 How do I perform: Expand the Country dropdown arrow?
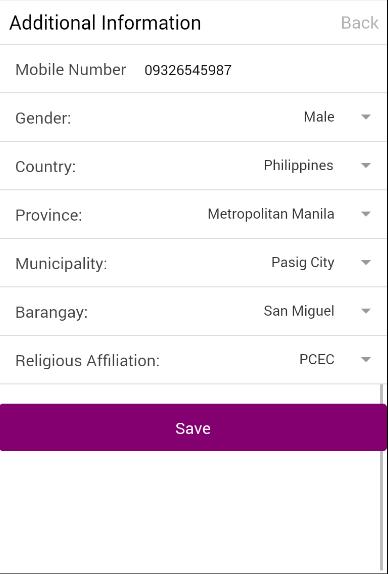(366, 165)
